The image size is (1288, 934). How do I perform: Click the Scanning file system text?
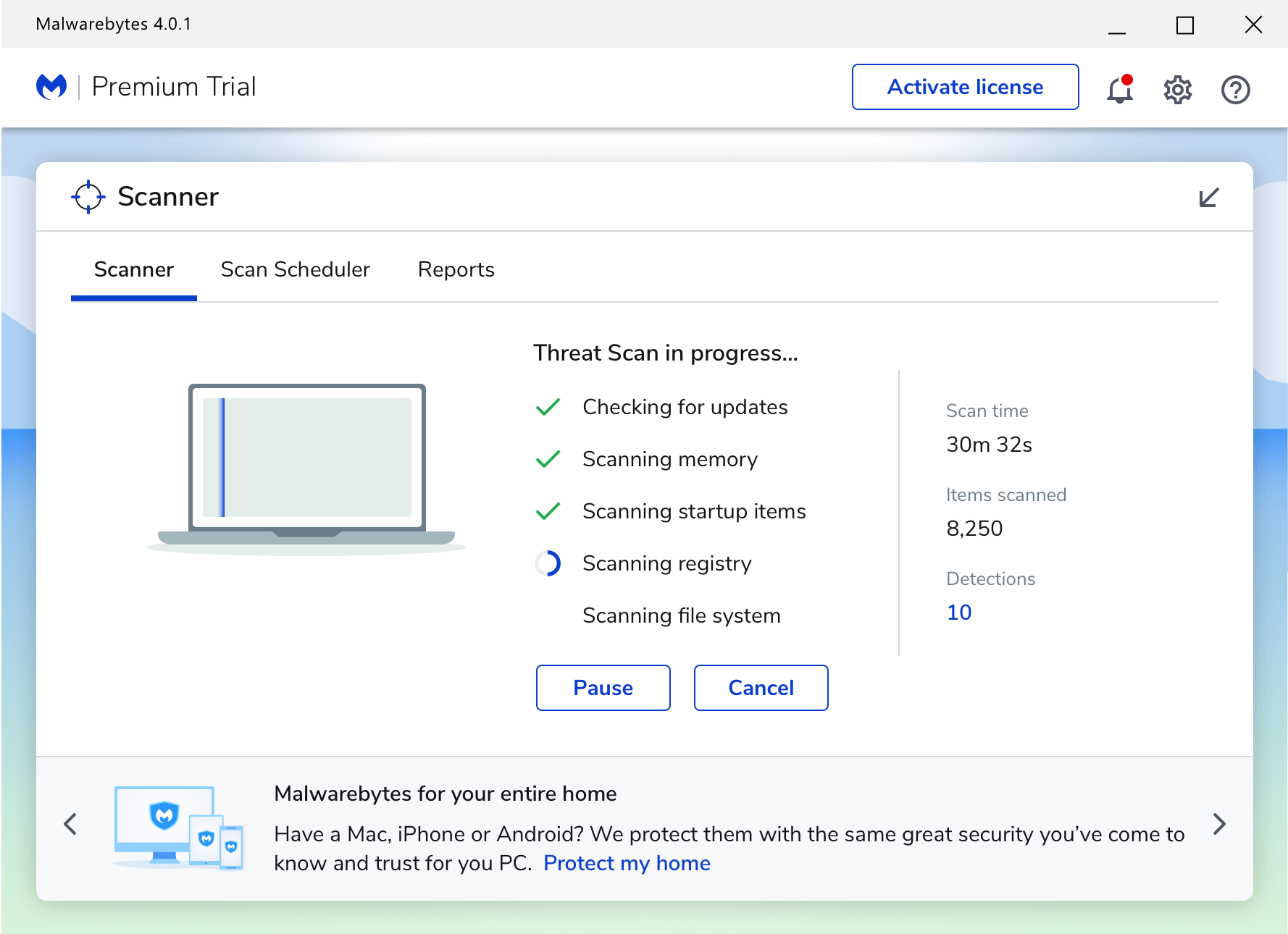coord(682,615)
